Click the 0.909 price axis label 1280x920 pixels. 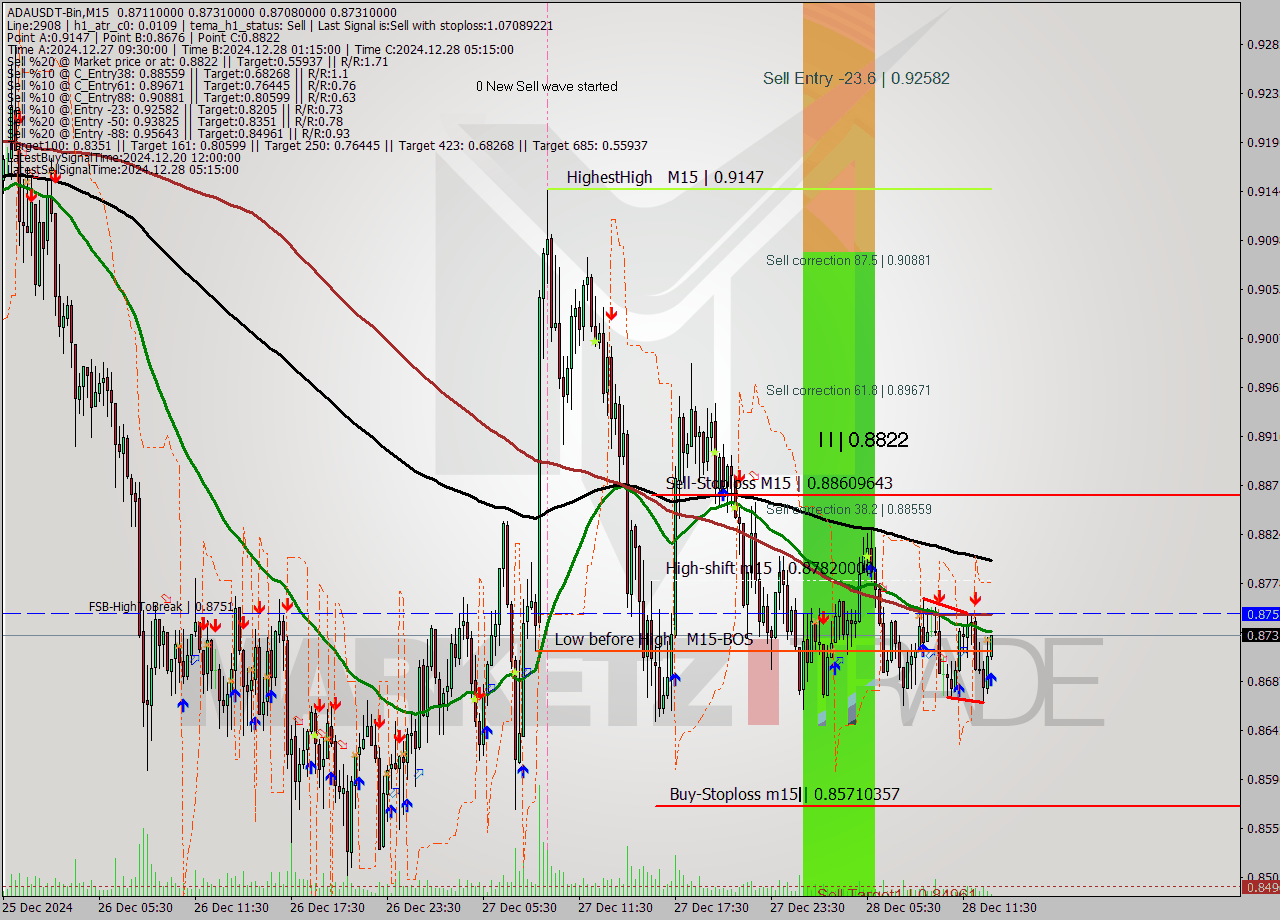1262,240
